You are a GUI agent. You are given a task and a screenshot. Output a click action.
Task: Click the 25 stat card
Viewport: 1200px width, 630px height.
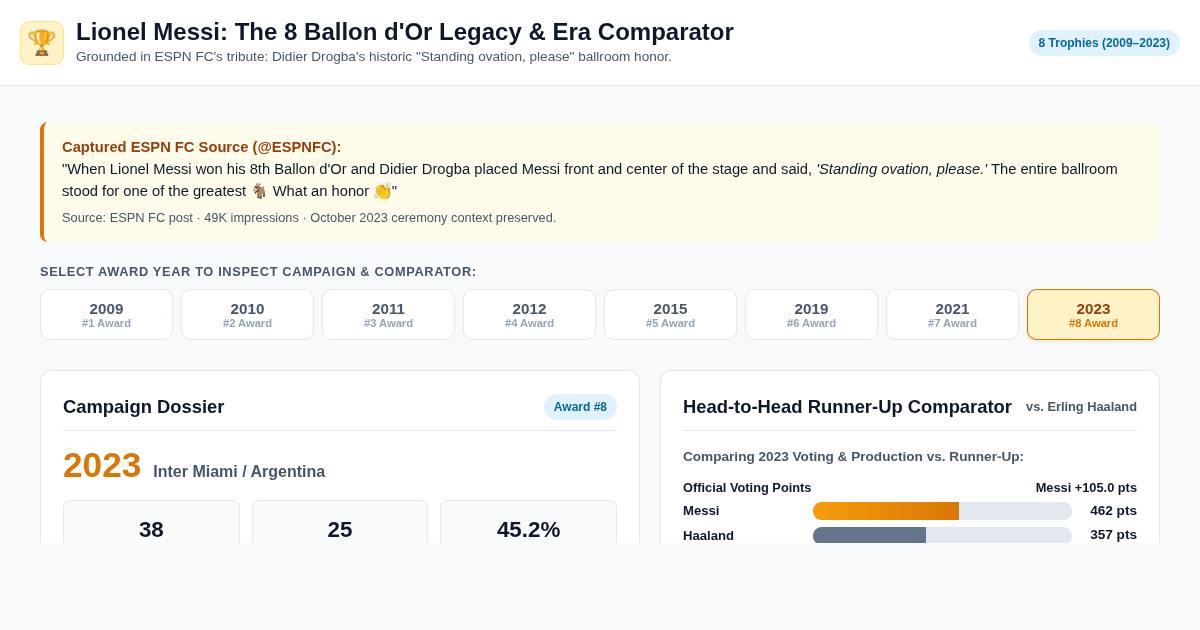pyautogui.click(x=340, y=522)
